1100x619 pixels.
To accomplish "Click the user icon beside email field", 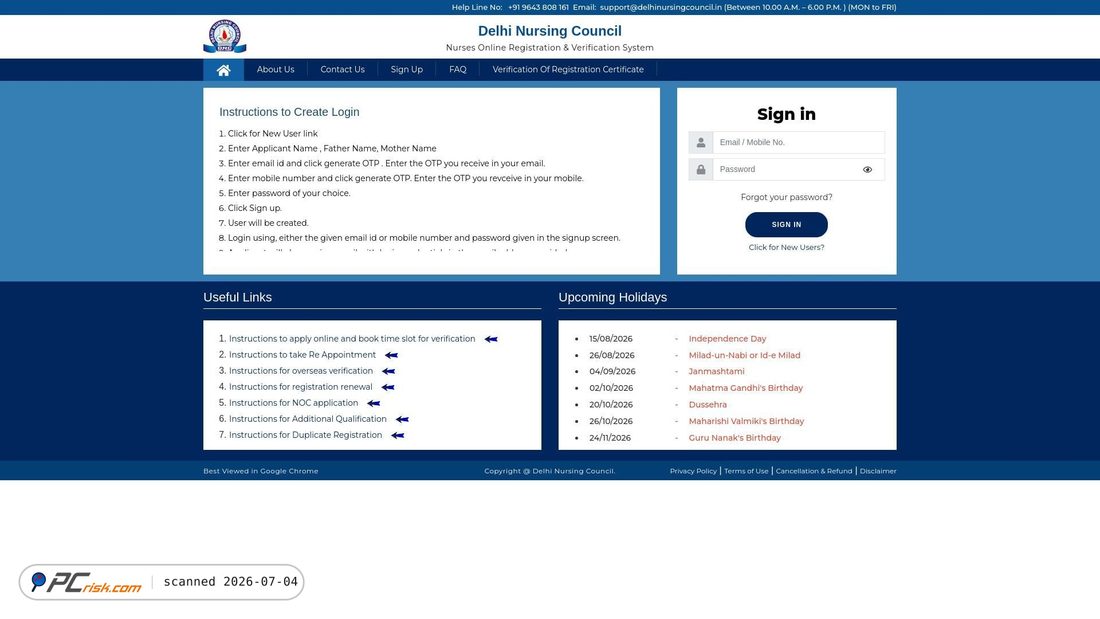I will click(701, 142).
